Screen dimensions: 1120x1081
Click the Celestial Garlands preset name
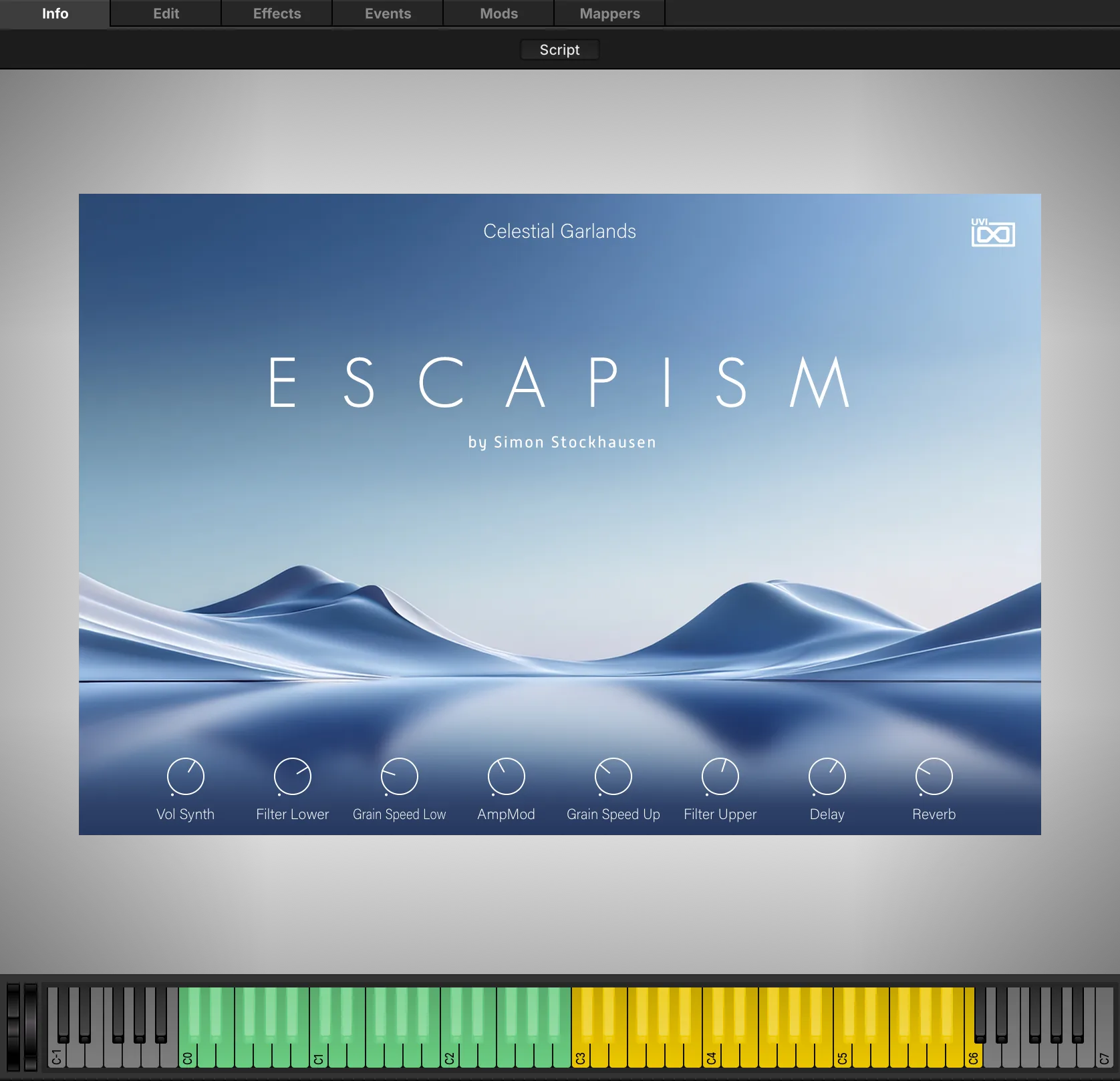[x=559, y=231]
